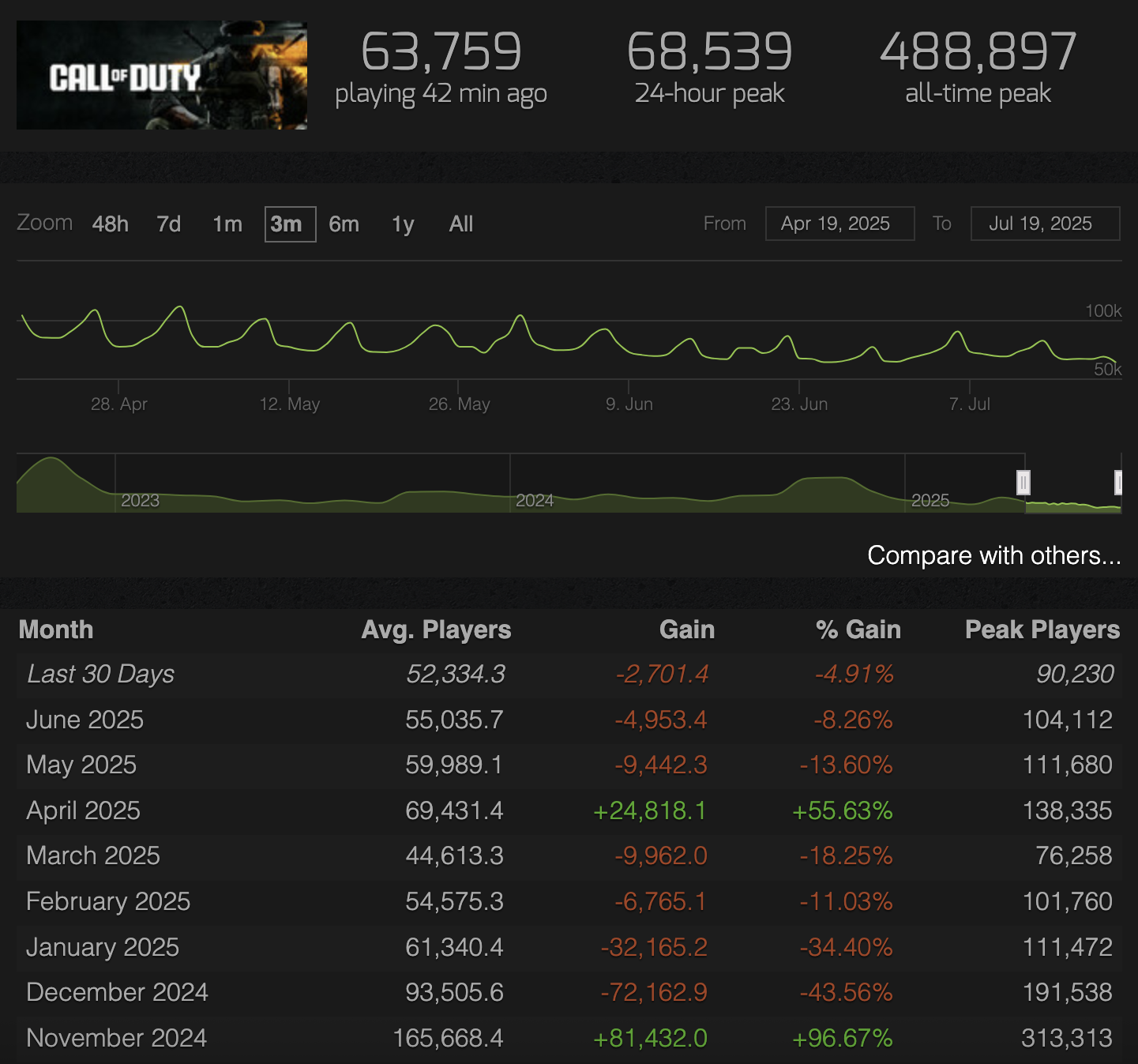Image resolution: width=1138 pixels, height=1064 pixels.
Task: Select the 7d zoom range
Action: pos(169,224)
